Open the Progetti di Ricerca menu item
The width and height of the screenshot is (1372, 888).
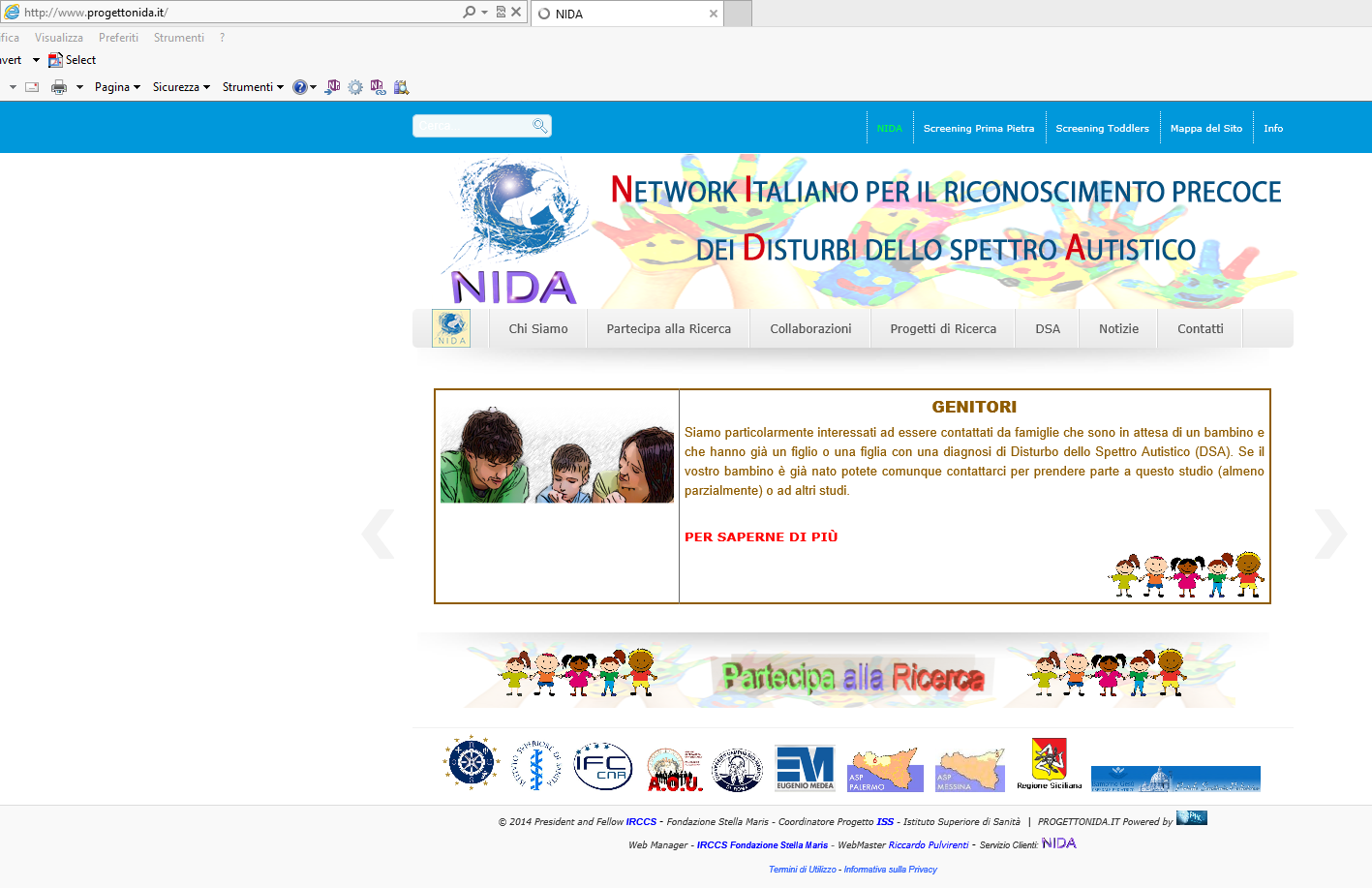tap(943, 328)
